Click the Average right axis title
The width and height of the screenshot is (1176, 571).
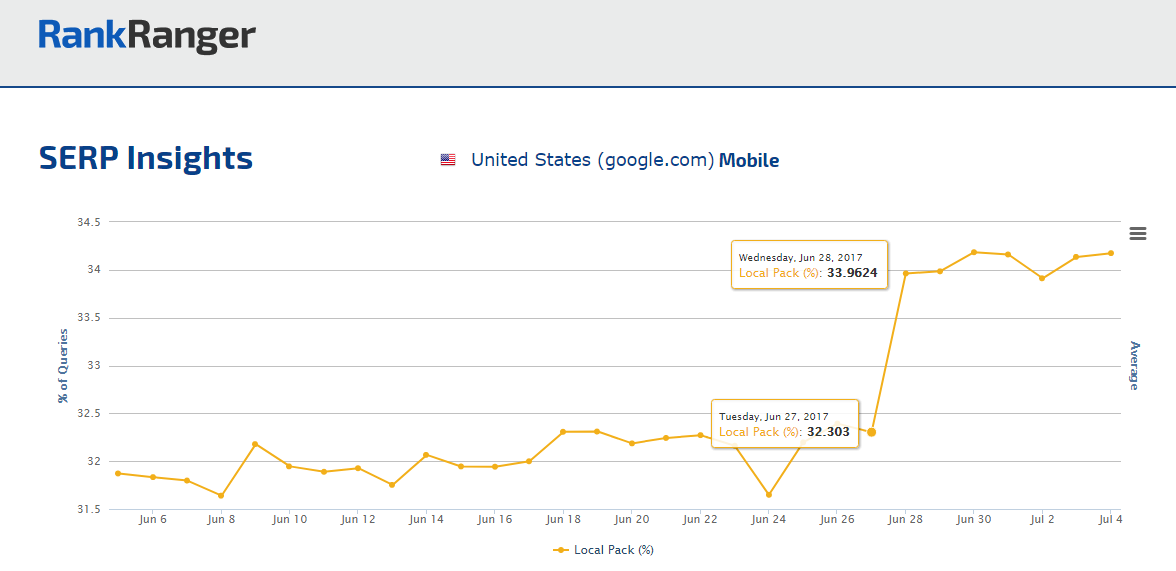1134,365
